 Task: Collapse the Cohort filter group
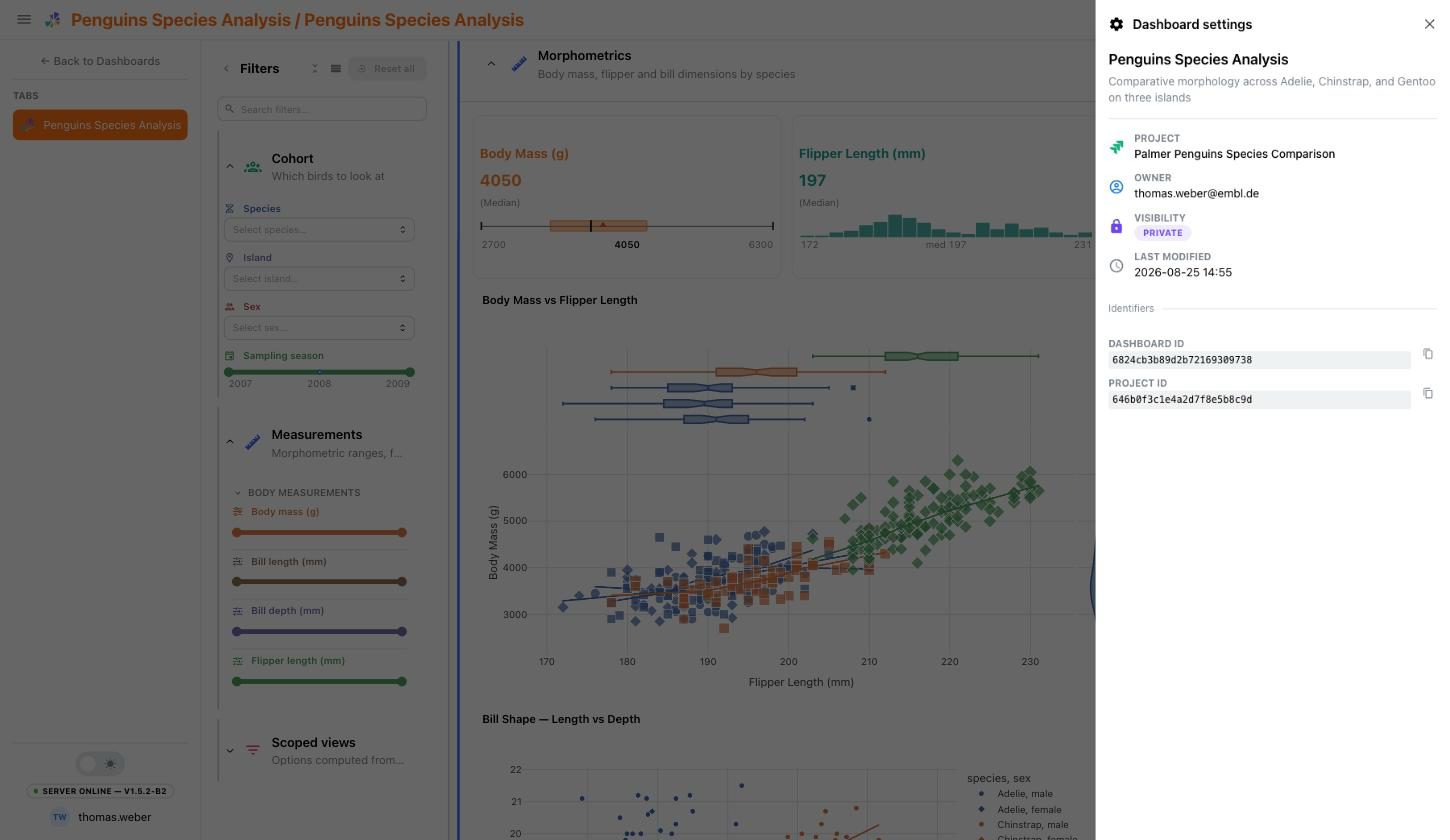[229, 167]
